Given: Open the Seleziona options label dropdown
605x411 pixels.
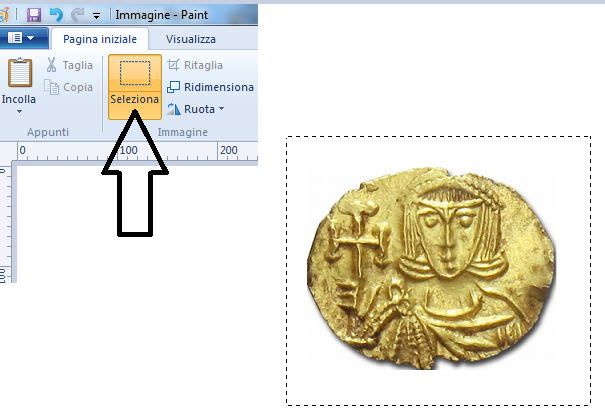Looking at the screenshot, I should tap(135, 105).
